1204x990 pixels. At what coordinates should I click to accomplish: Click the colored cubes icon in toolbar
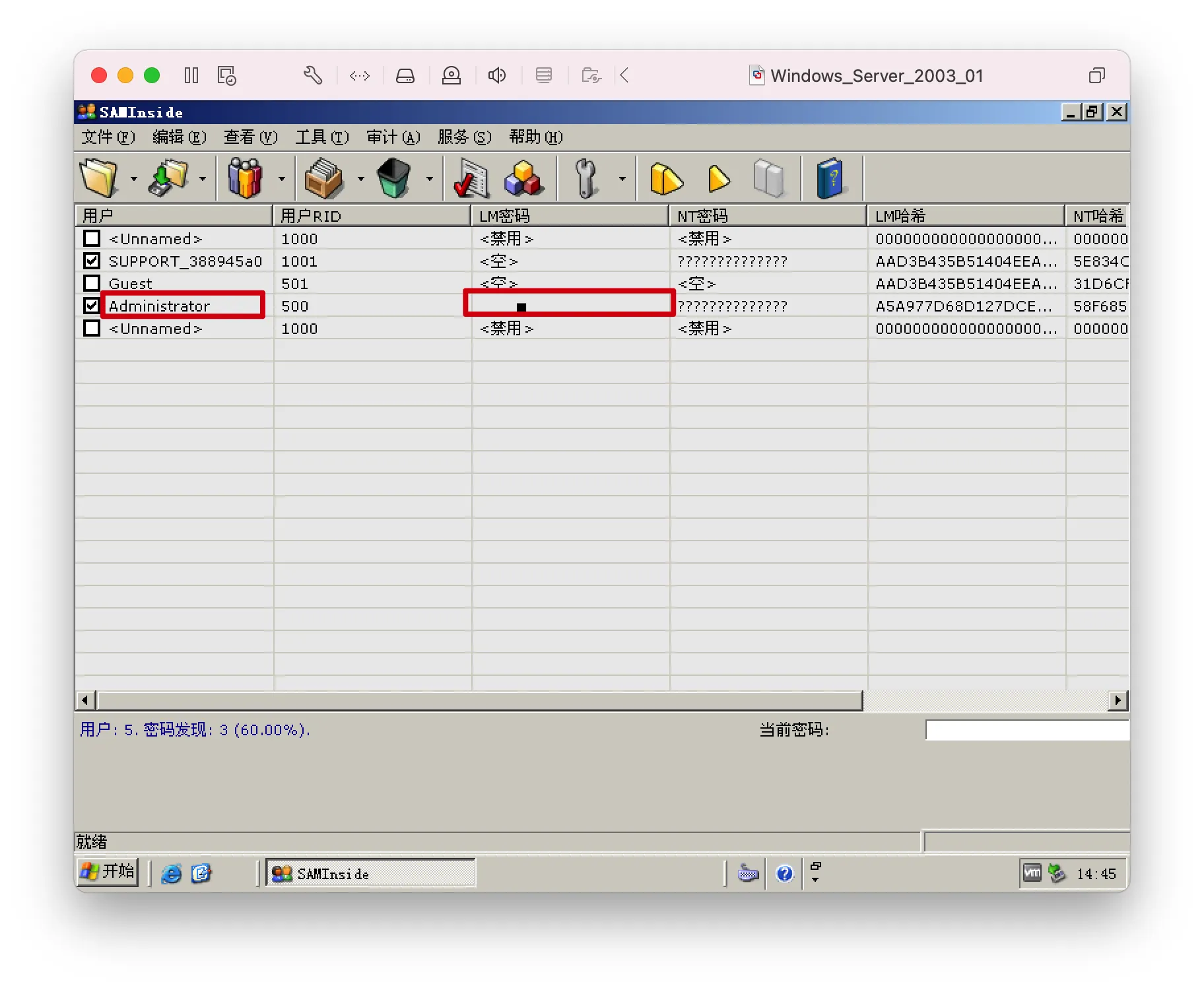tap(524, 179)
